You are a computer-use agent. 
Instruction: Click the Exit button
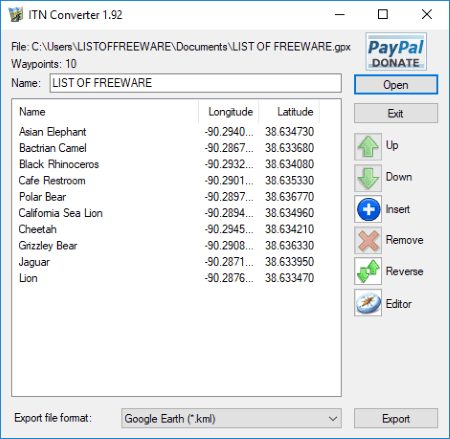[x=396, y=113]
